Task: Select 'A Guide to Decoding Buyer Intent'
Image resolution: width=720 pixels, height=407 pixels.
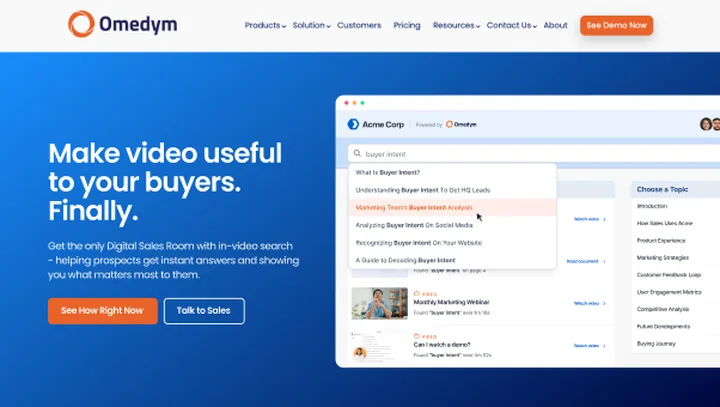Action: click(452, 260)
